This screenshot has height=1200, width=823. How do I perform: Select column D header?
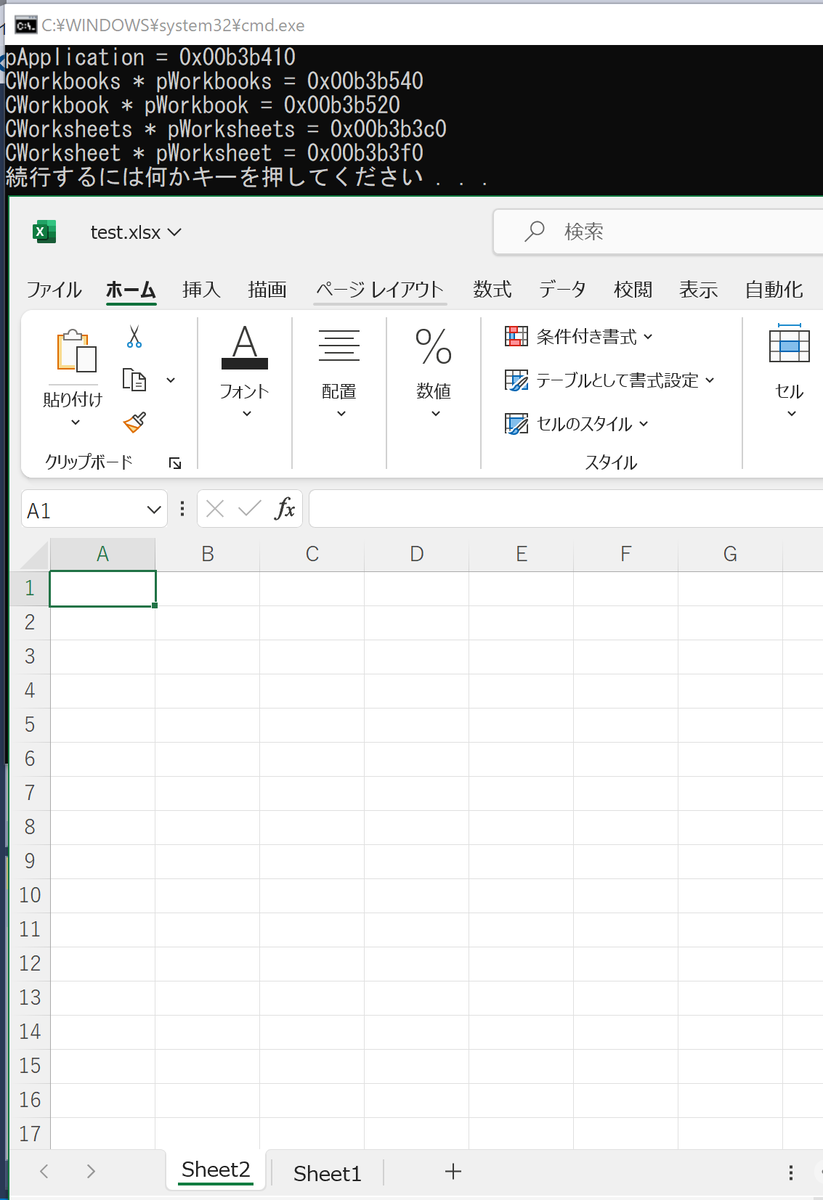pos(416,554)
